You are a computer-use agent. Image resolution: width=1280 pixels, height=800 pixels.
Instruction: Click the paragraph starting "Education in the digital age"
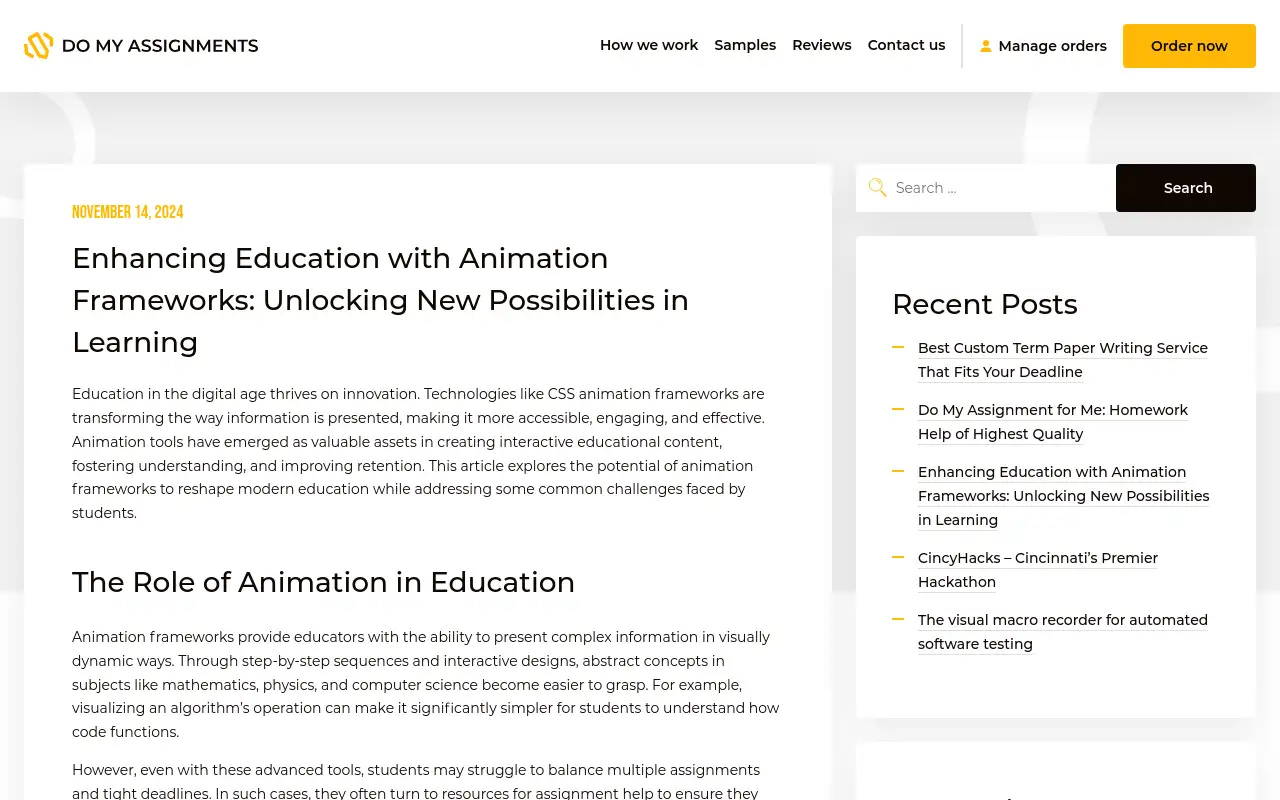click(420, 453)
